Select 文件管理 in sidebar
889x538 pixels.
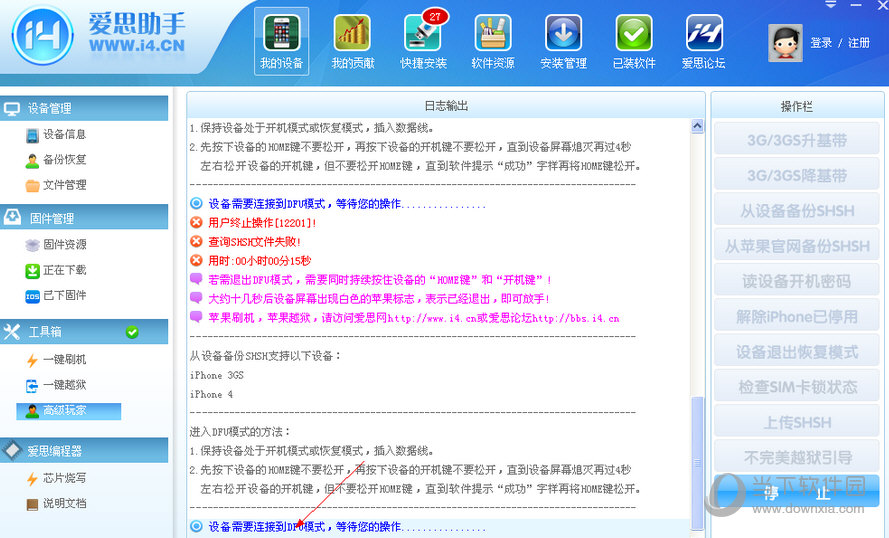click(56, 185)
